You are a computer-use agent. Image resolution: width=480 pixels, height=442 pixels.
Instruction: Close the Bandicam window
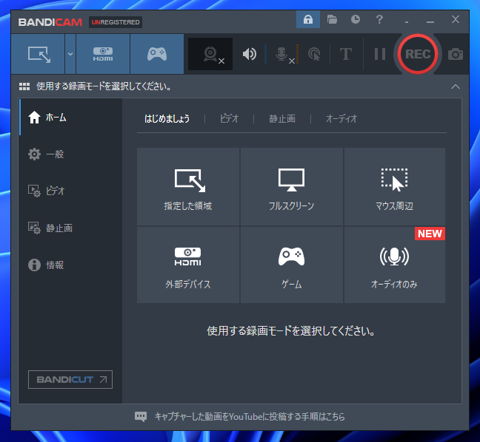click(x=455, y=19)
